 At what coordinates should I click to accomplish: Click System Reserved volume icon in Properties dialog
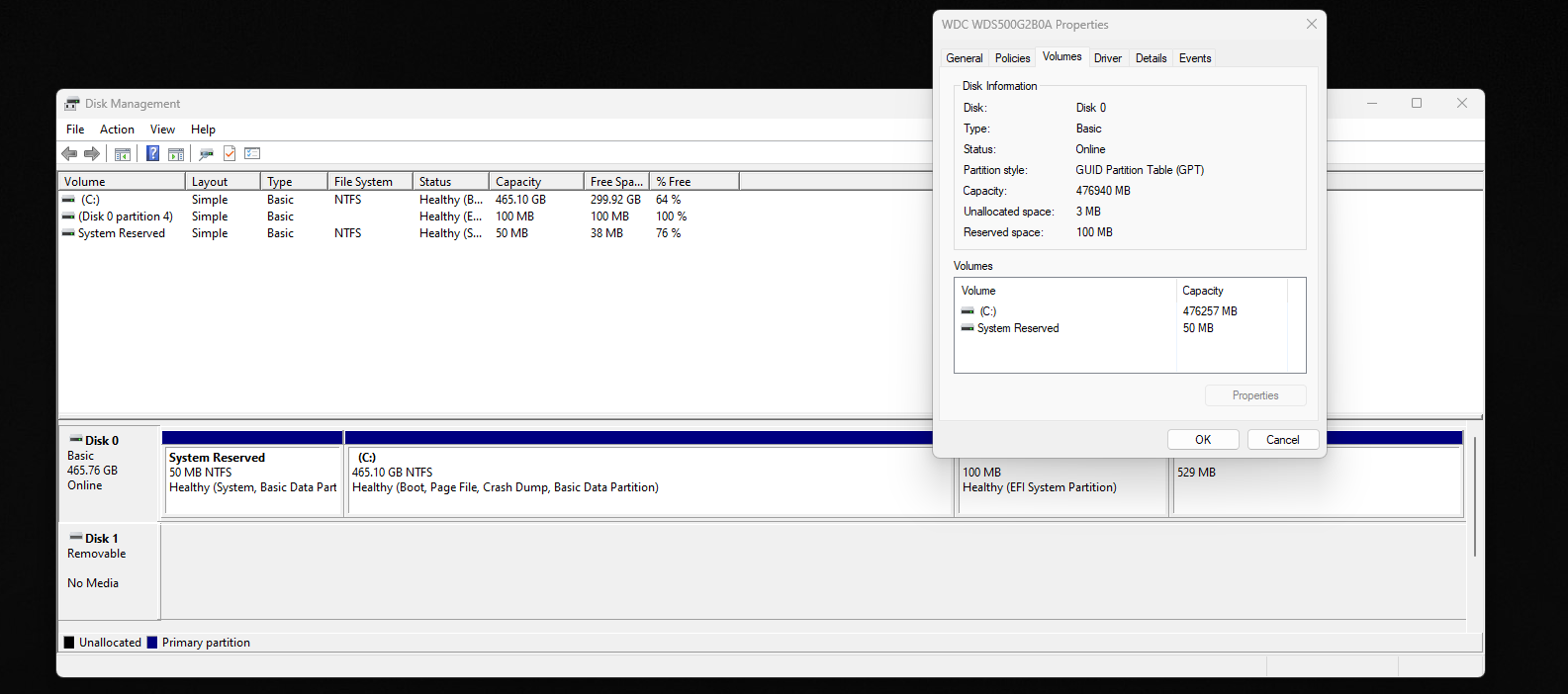click(968, 328)
